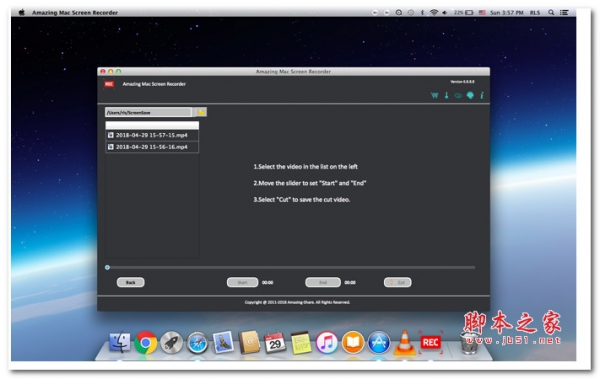600x379 pixels.
Task: Browse output folder with yellow folder icon
Action: [x=201, y=112]
